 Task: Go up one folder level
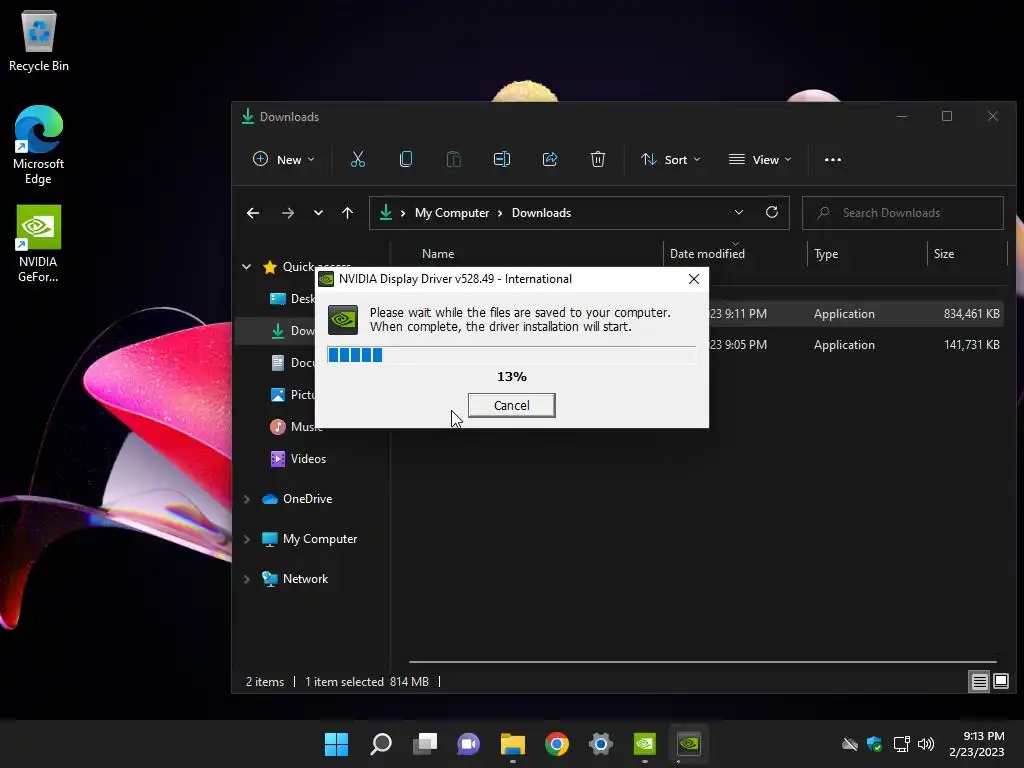(x=347, y=213)
